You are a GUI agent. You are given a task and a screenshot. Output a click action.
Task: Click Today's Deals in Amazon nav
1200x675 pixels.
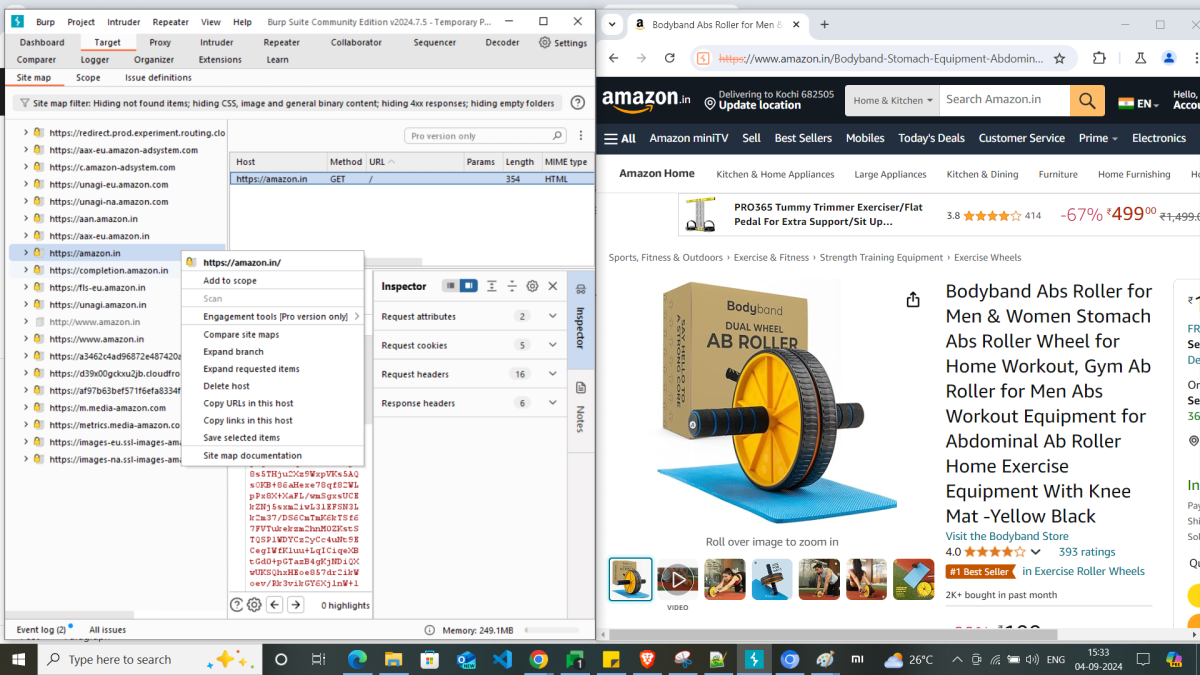pos(931,138)
